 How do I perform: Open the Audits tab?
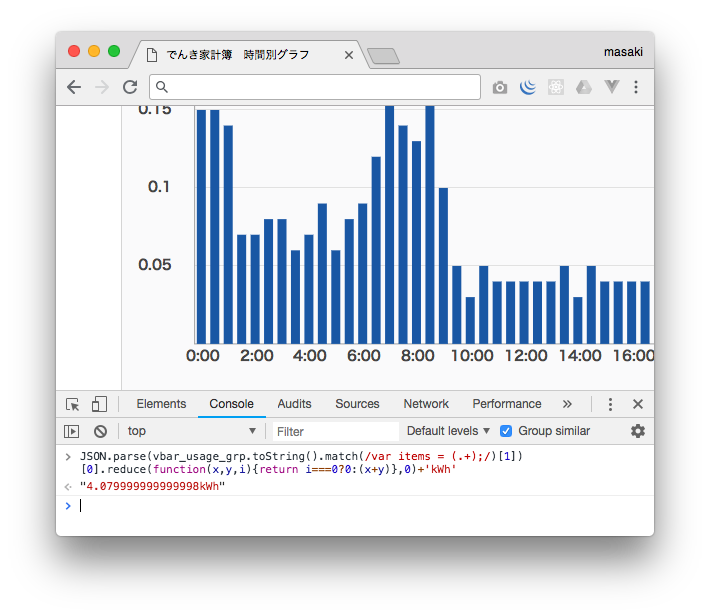[x=294, y=404]
